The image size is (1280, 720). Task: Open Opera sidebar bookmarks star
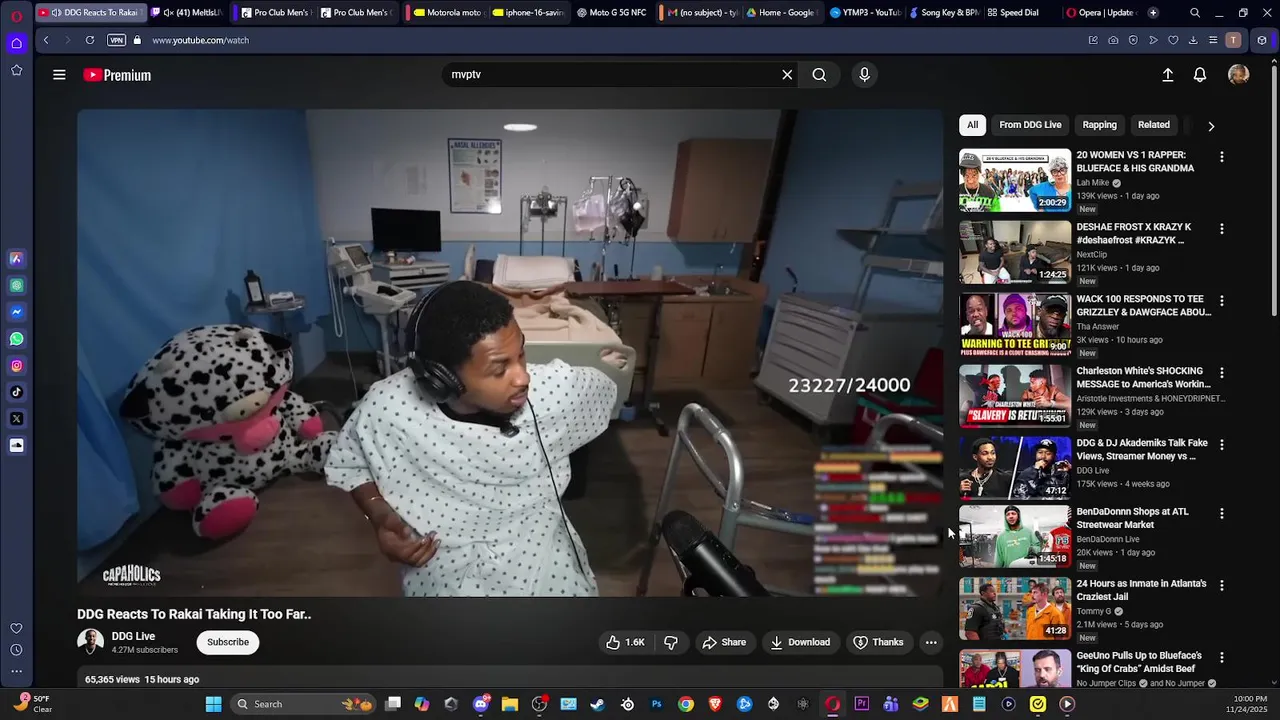pyautogui.click(x=16, y=70)
